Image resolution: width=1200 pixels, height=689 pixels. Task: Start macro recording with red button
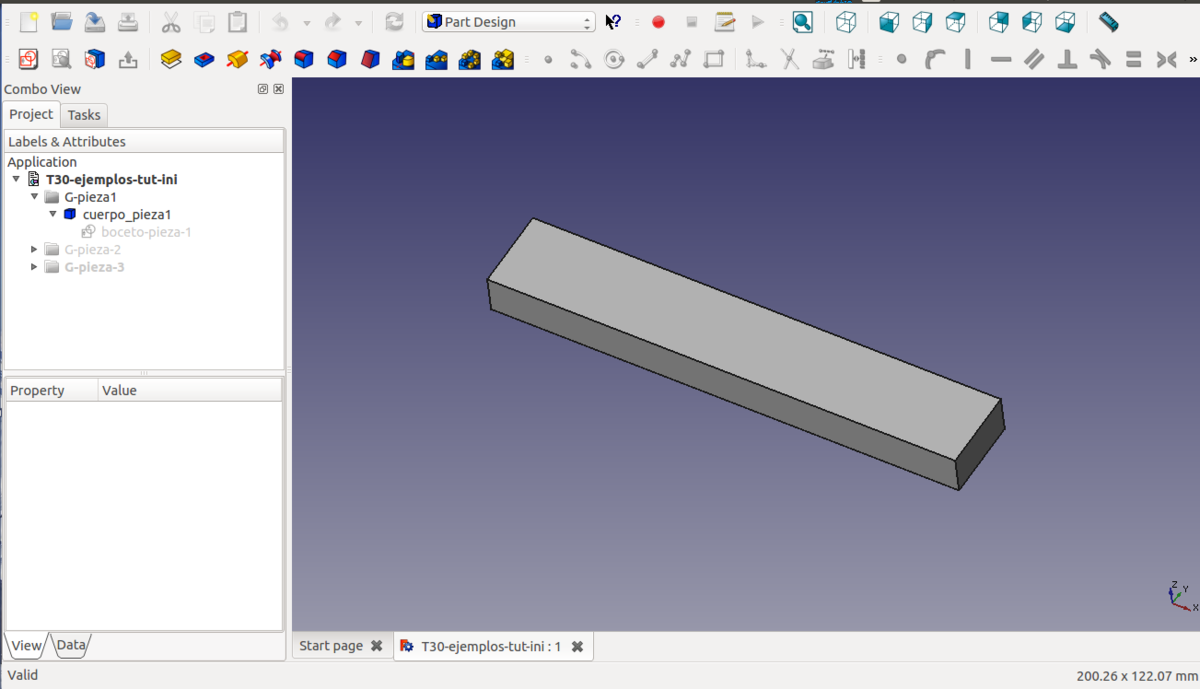(658, 22)
